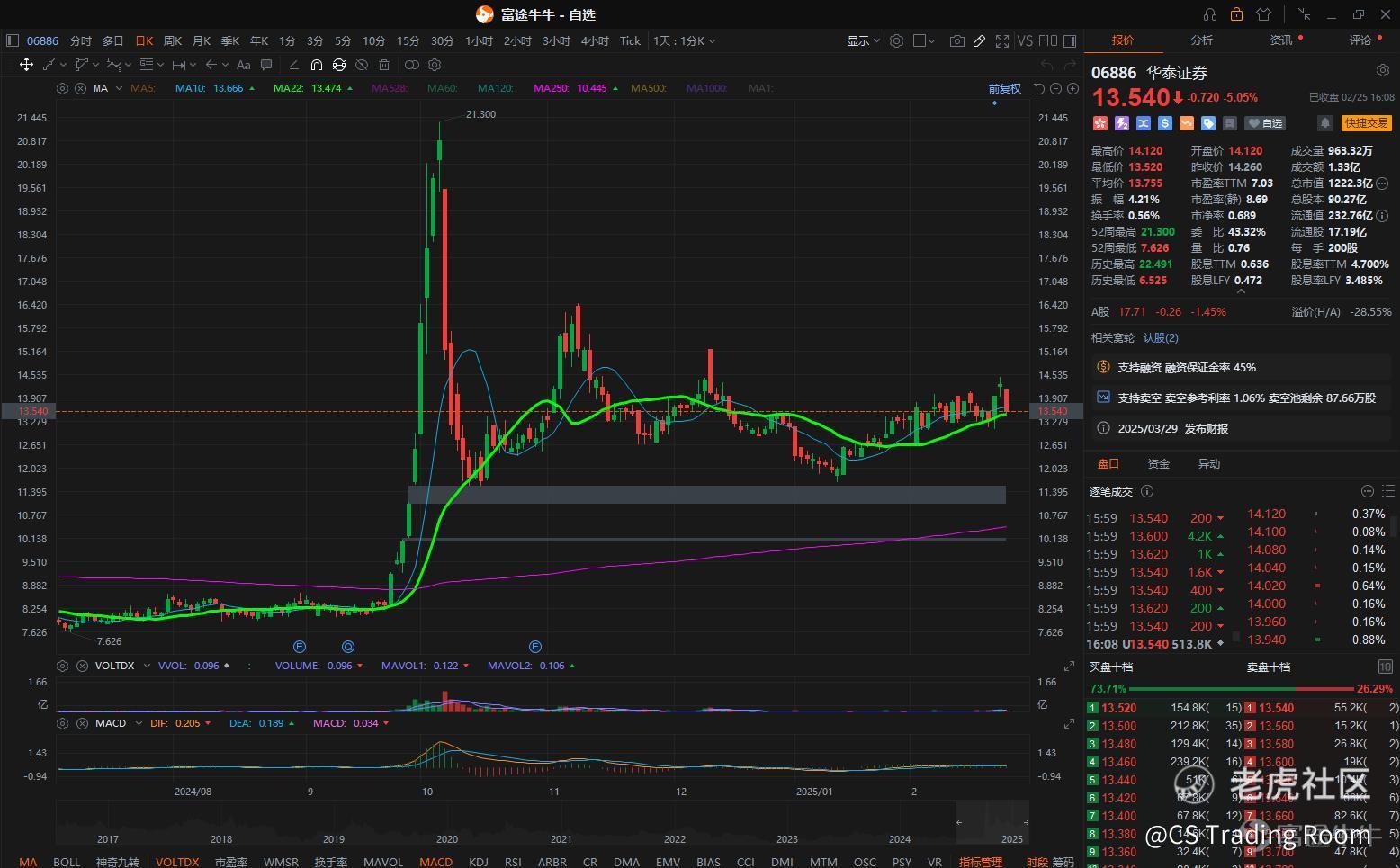Click the 2020 year on timeline navigator

[x=447, y=838]
